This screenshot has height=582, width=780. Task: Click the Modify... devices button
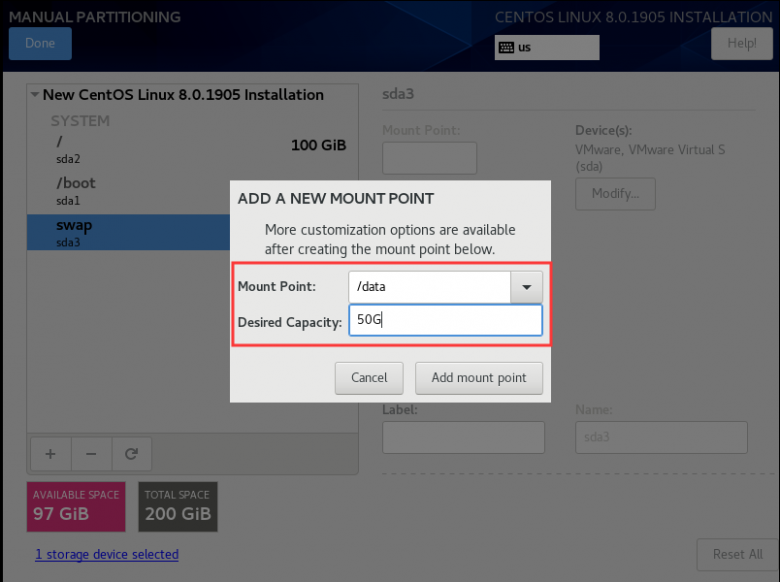(615, 194)
